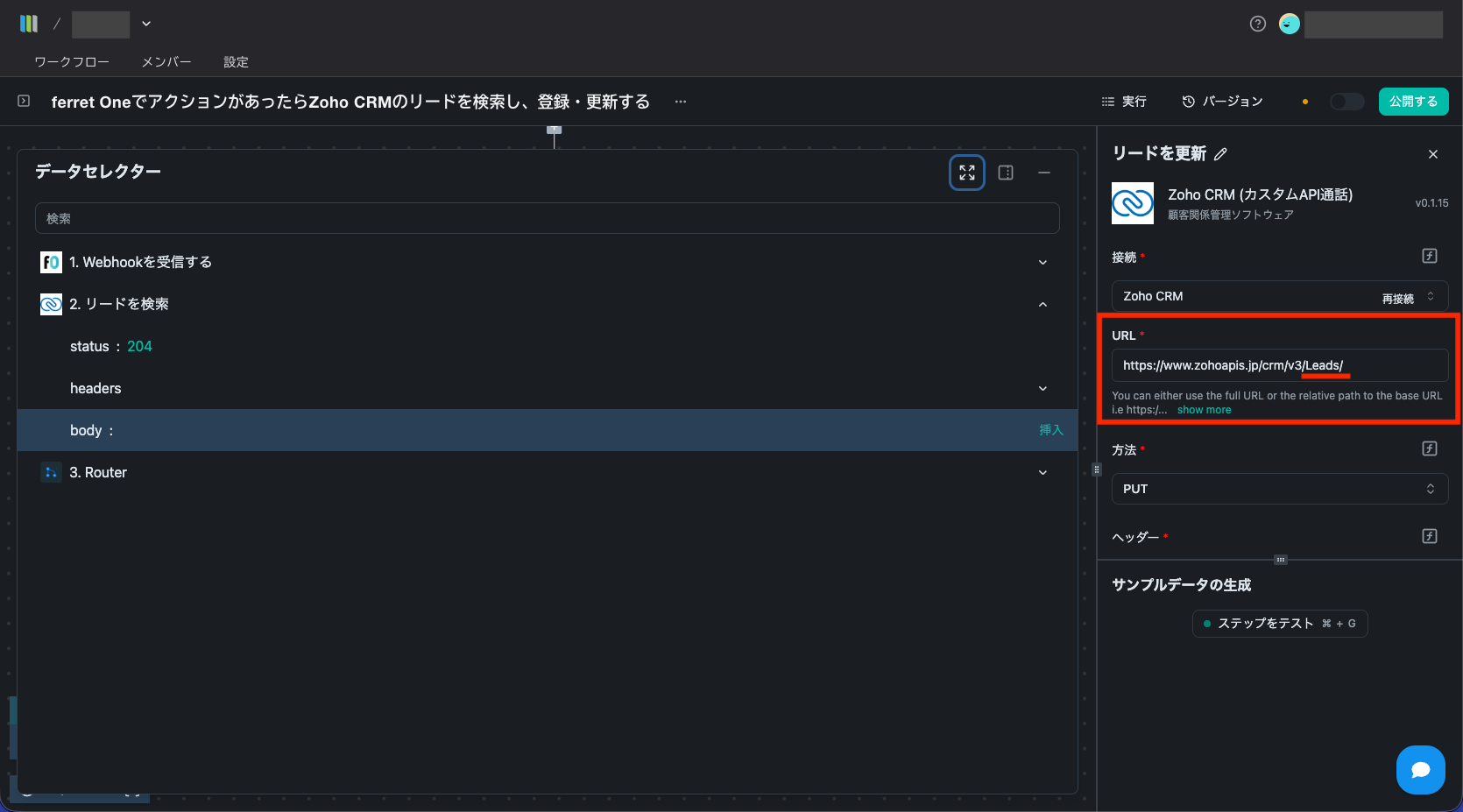The height and width of the screenshot is (812, 1463).
Task: Click the app logo in top-left corner
Action: [29, 24]
